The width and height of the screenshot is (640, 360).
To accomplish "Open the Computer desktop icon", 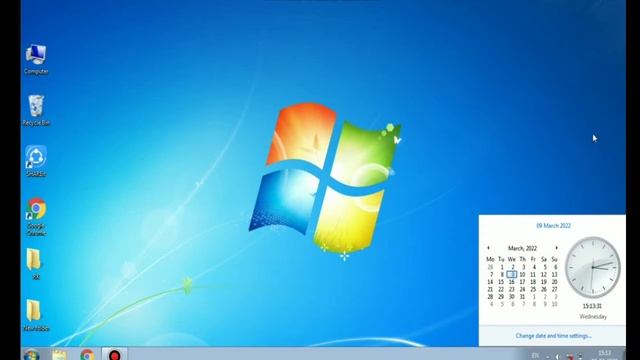I will [x=36, y=59].
